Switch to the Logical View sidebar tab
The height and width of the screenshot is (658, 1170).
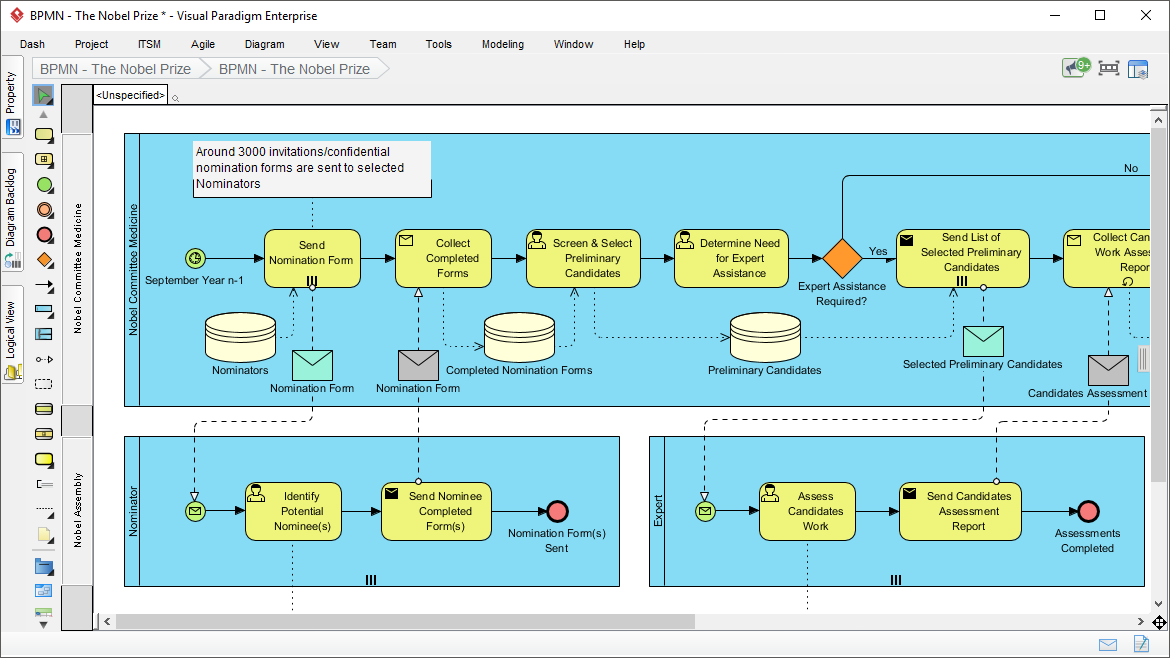(13, 330)
